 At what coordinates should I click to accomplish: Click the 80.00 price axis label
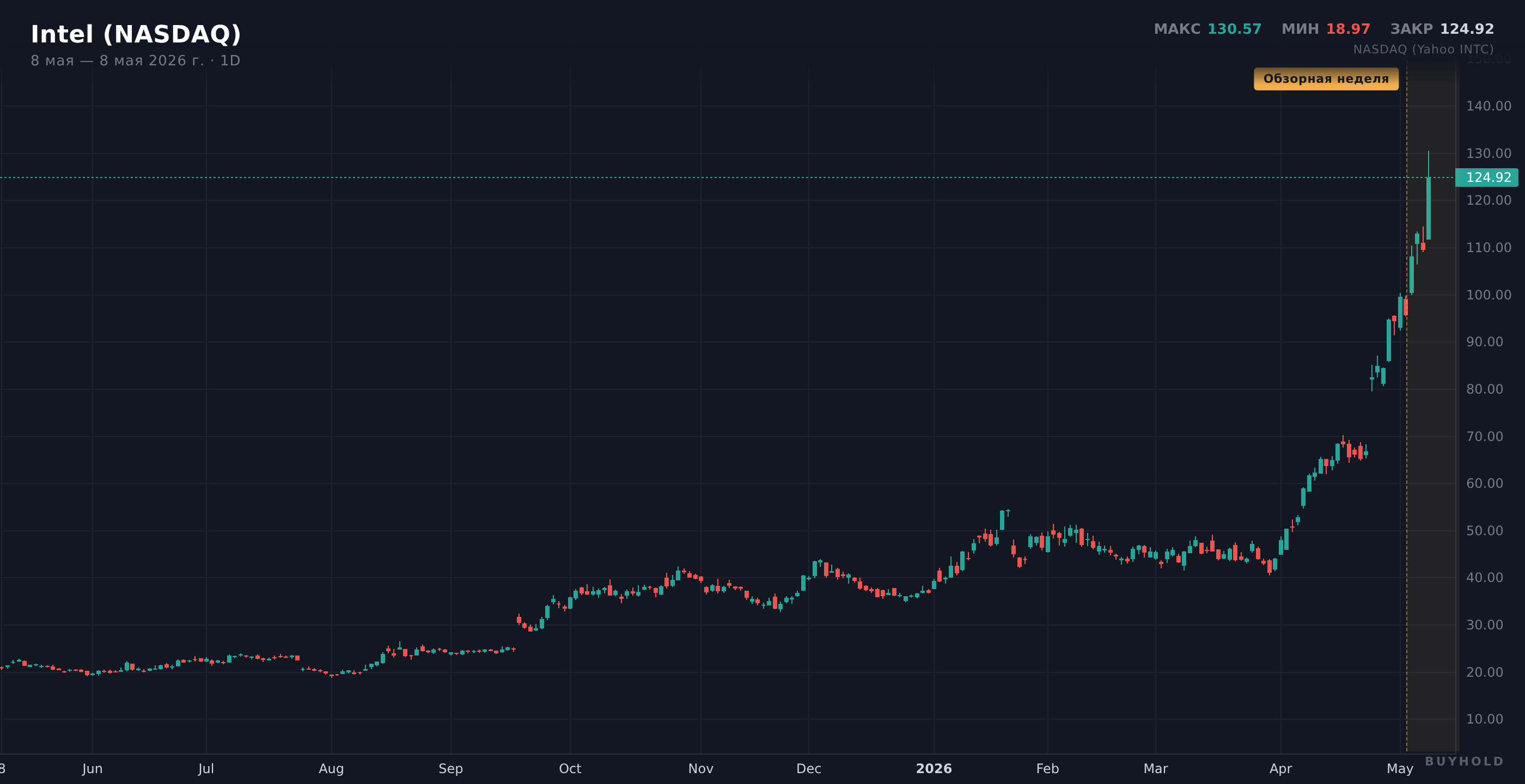[x=1484, y=389]
